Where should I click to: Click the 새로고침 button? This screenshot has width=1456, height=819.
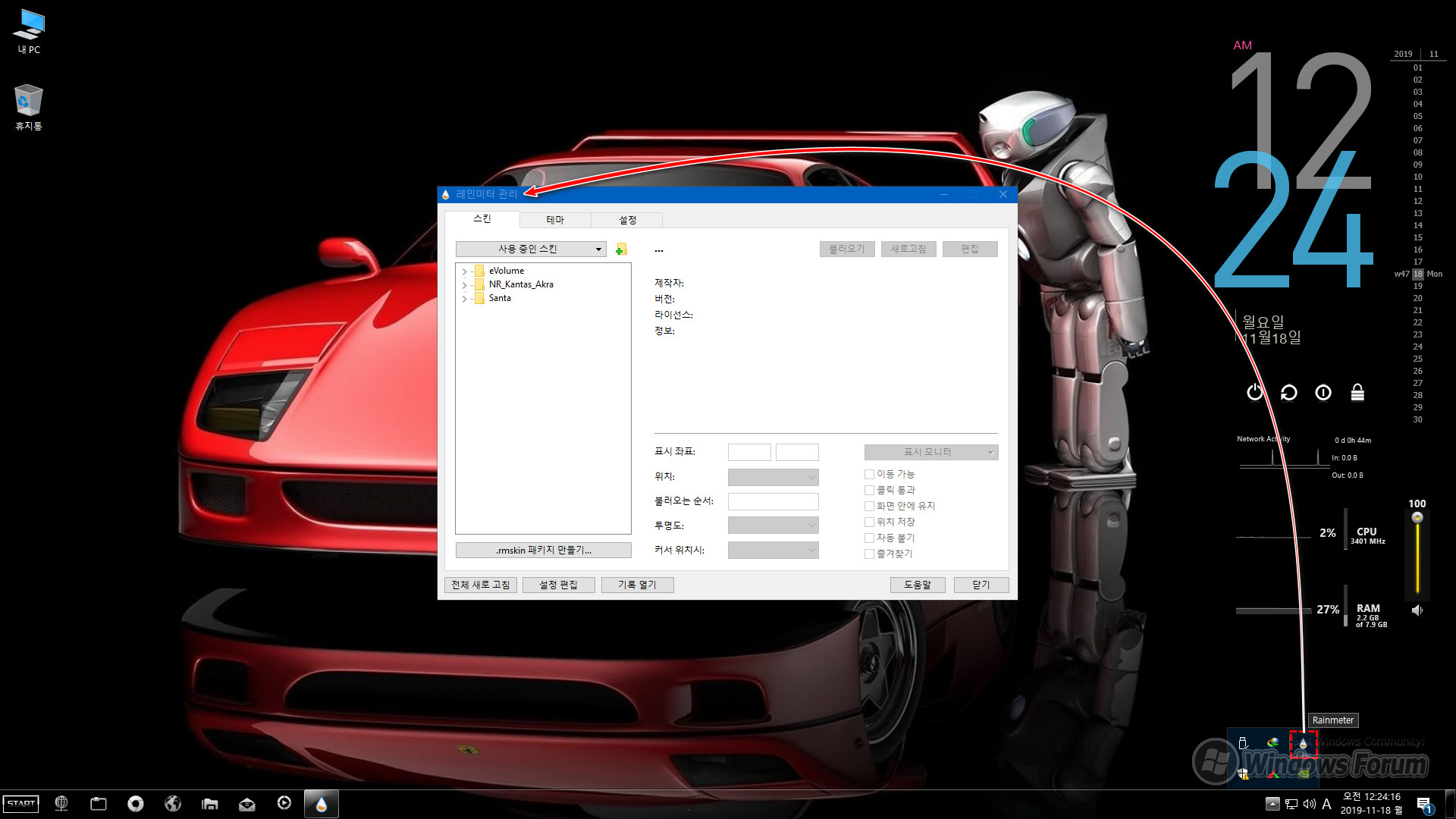(x=908, y=249)
